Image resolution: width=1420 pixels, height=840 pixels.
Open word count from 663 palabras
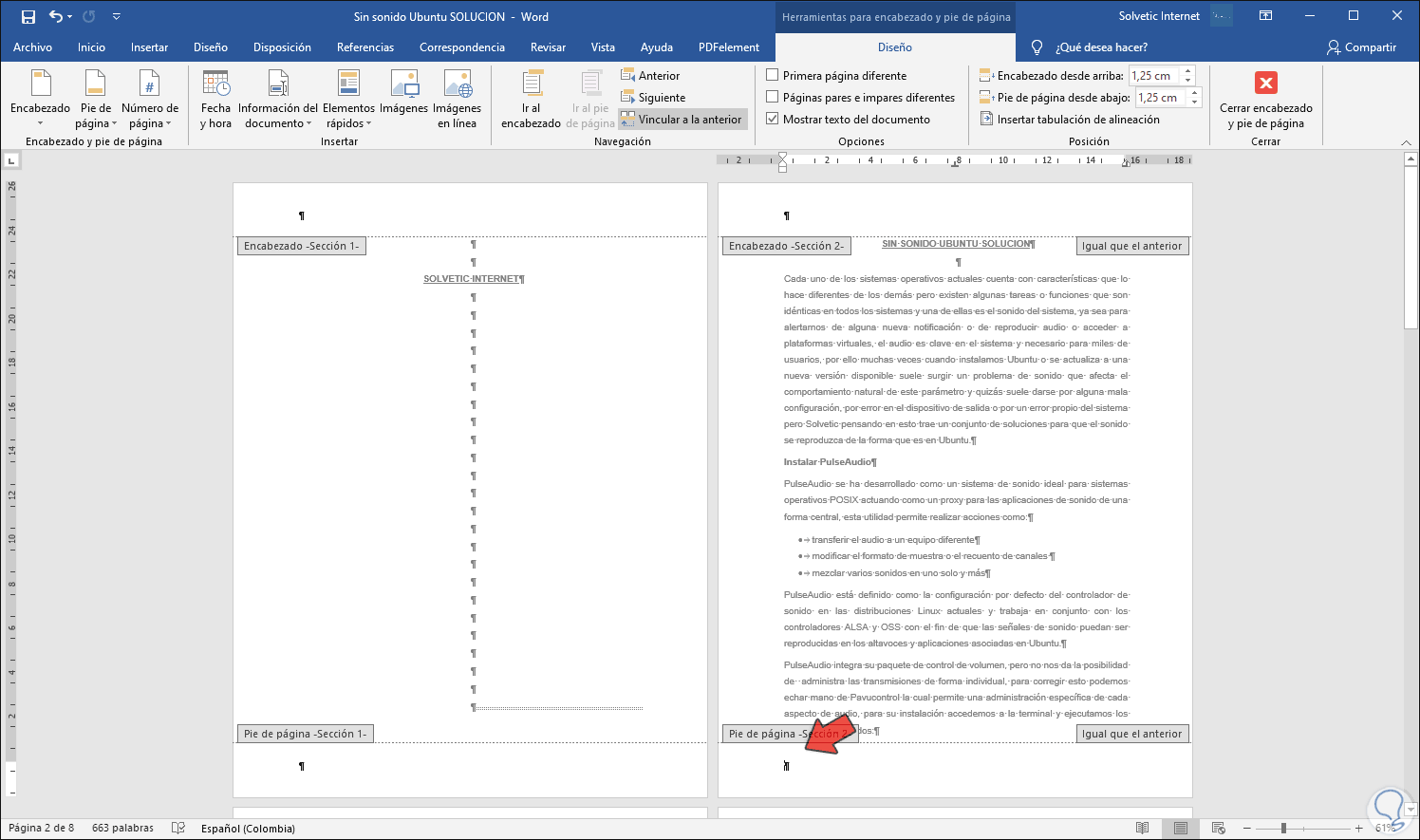(122, 829)
